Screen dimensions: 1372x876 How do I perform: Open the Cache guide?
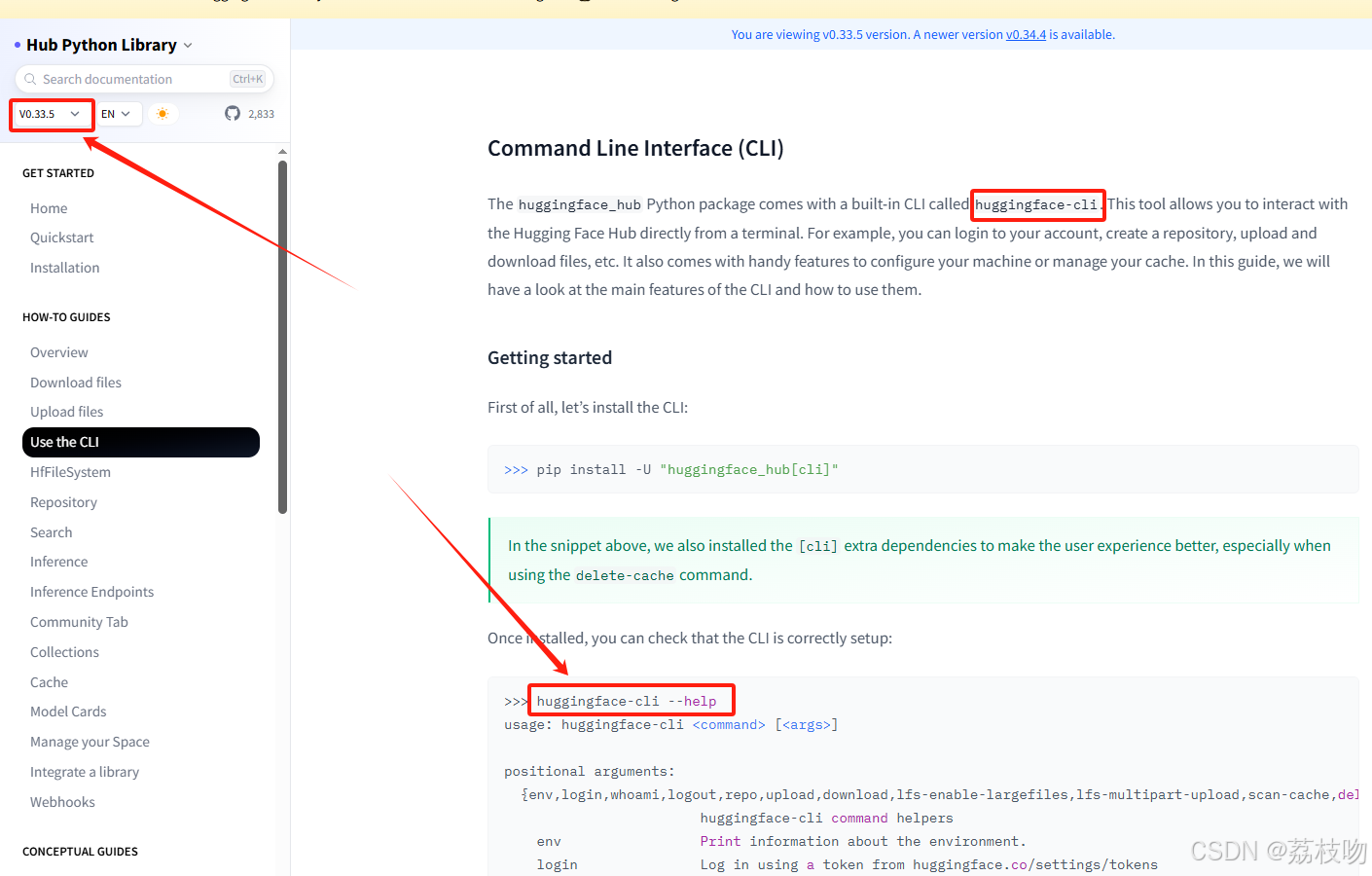pos(50,682)
